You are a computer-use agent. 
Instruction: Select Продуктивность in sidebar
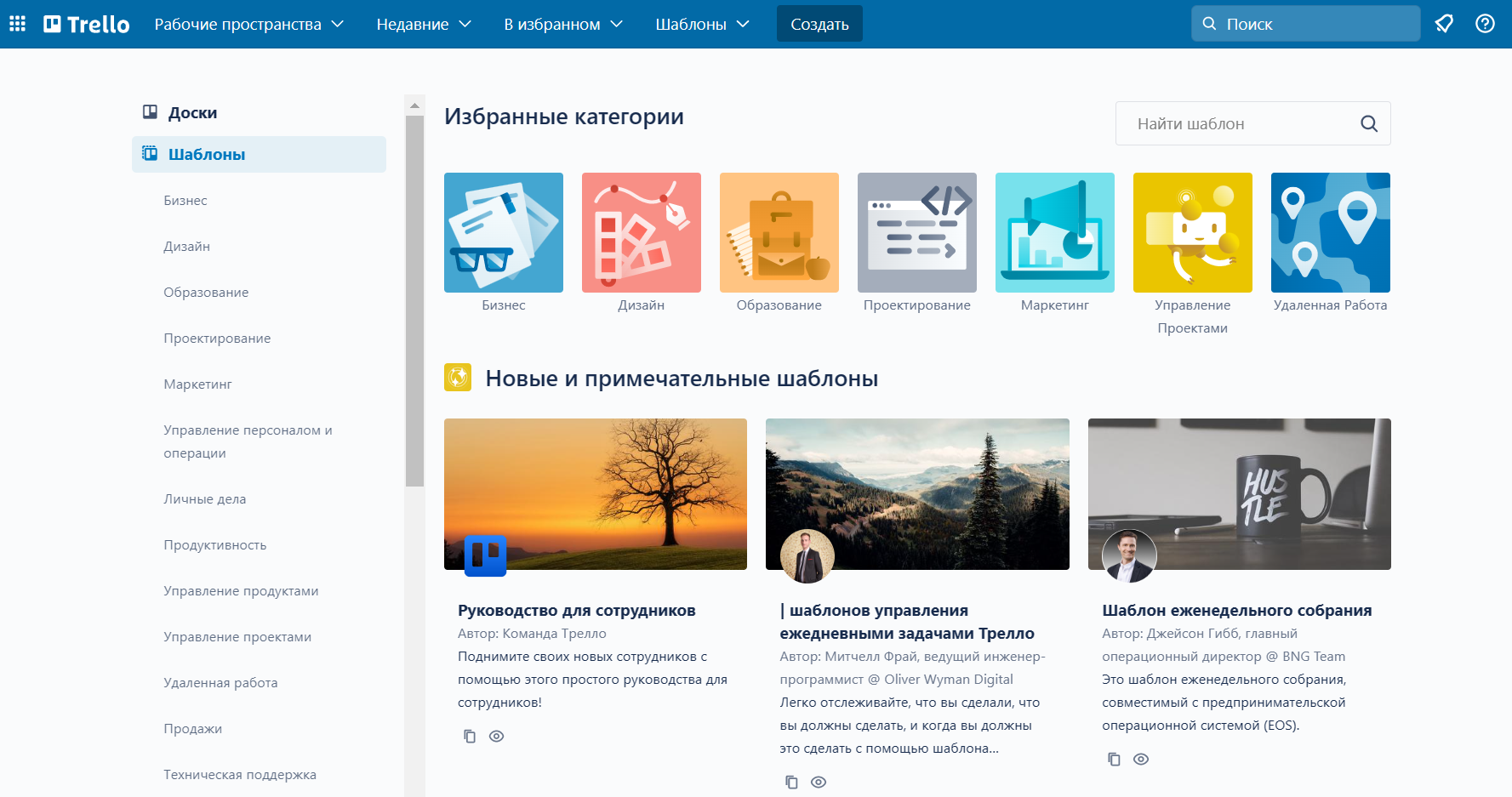[215, 545]
